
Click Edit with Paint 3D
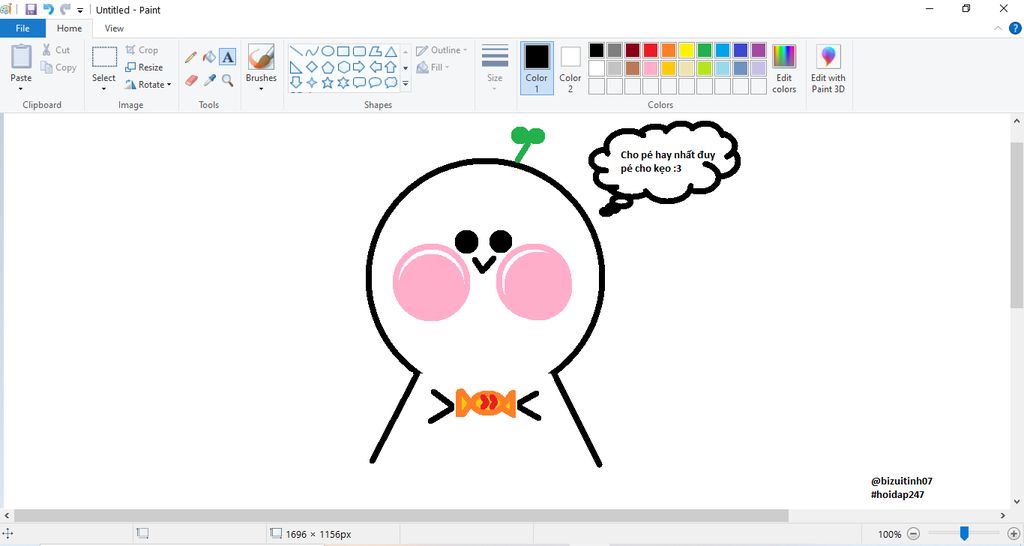[828, 68]
